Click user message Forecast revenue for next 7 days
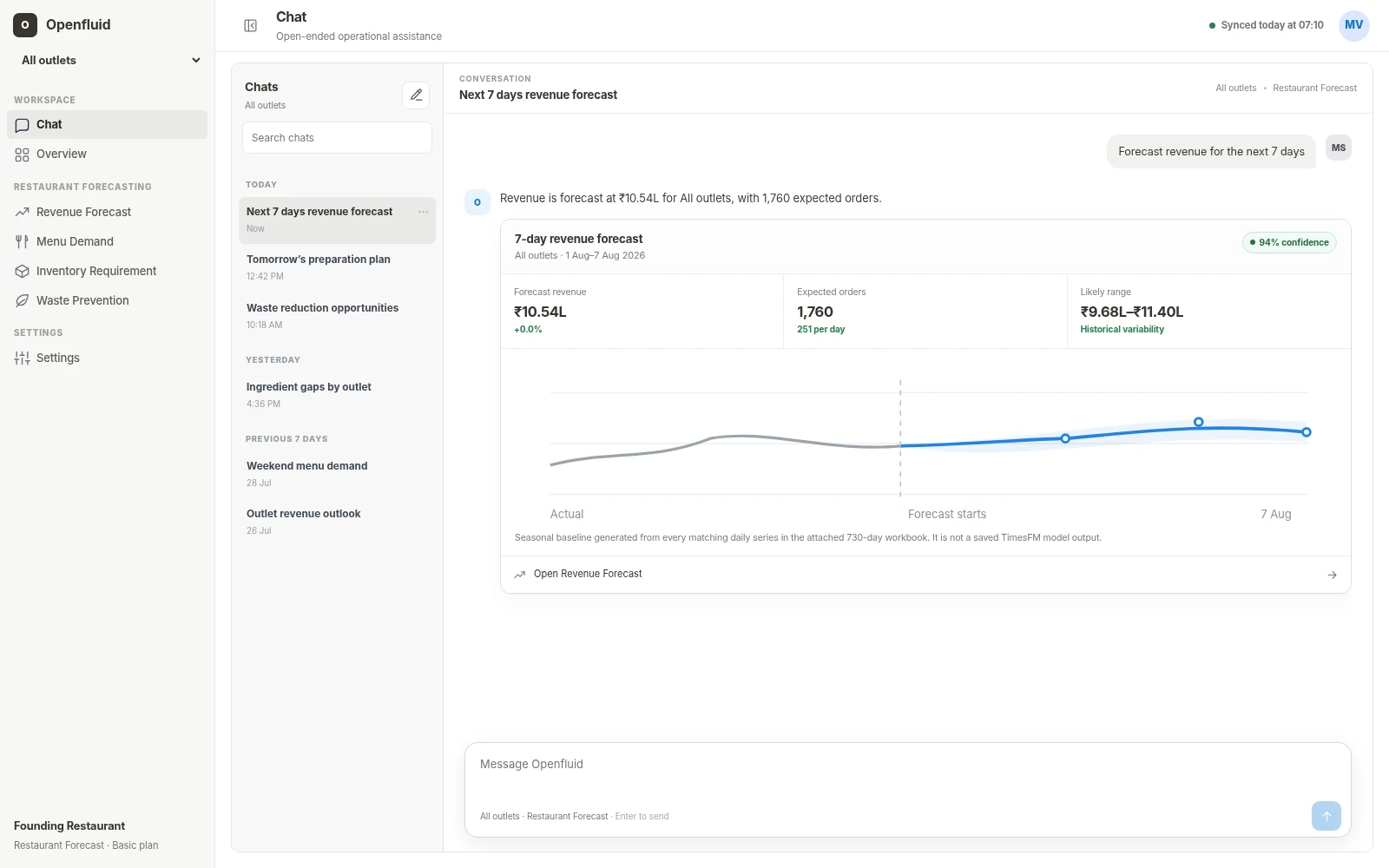Screen dimensions: 1389x868 [x=1211, y=151]
